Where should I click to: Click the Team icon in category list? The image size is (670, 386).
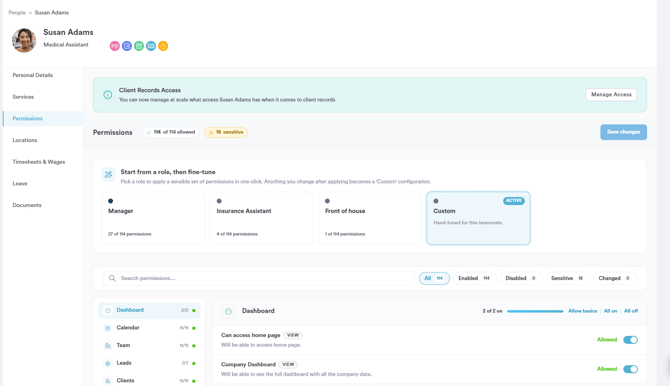click(108, 345)
